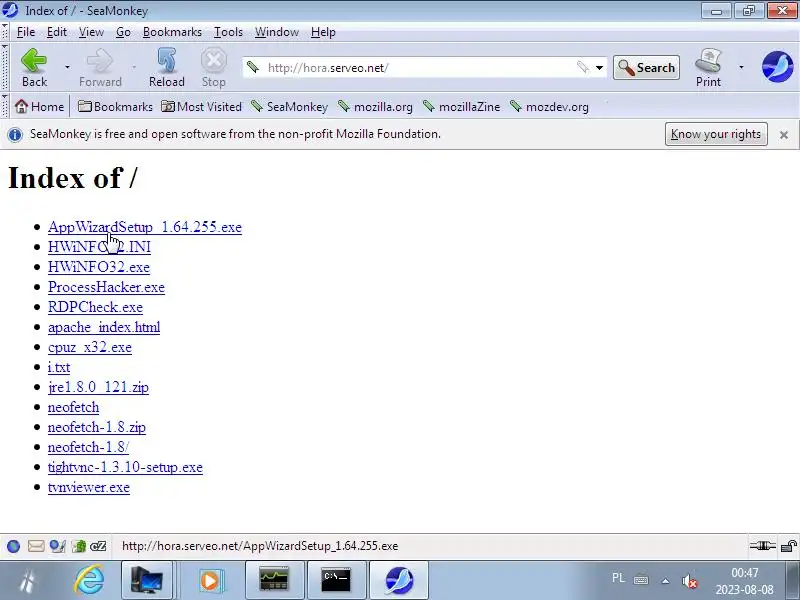Open the Most Visited folder
Screen dimensions: 800x600
click(202, 107)
